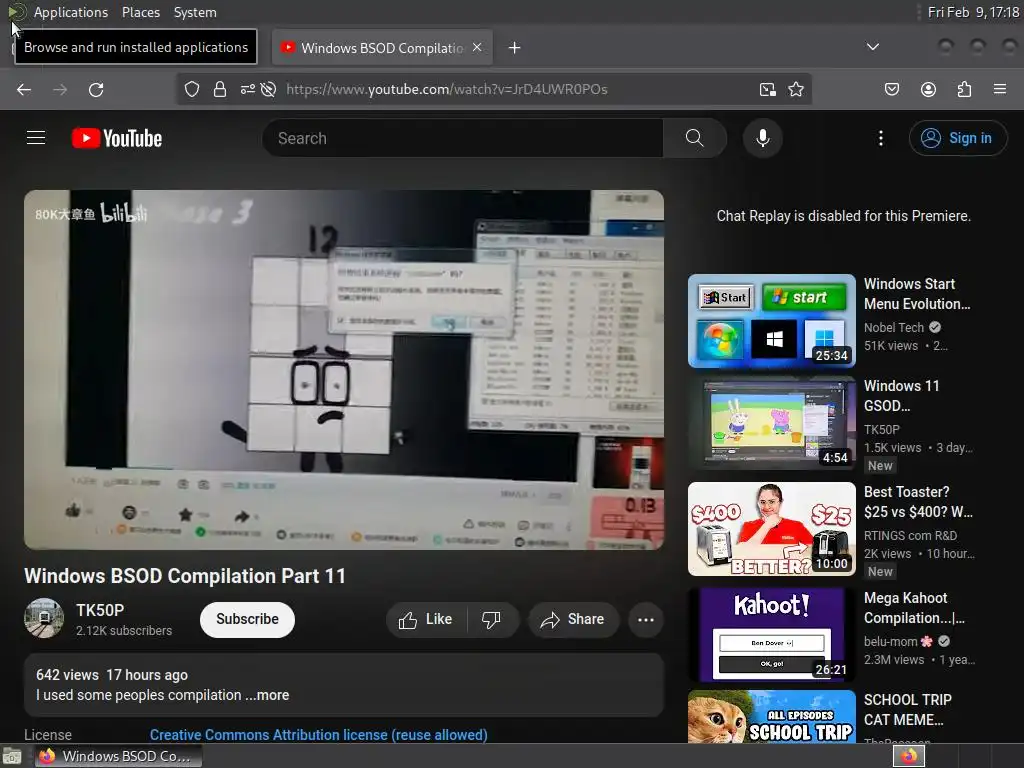The height and width of the screenshot is (768, 1024).
Task: Open Windows 11 GSOD video thumbnail
Action: (772, 423)
